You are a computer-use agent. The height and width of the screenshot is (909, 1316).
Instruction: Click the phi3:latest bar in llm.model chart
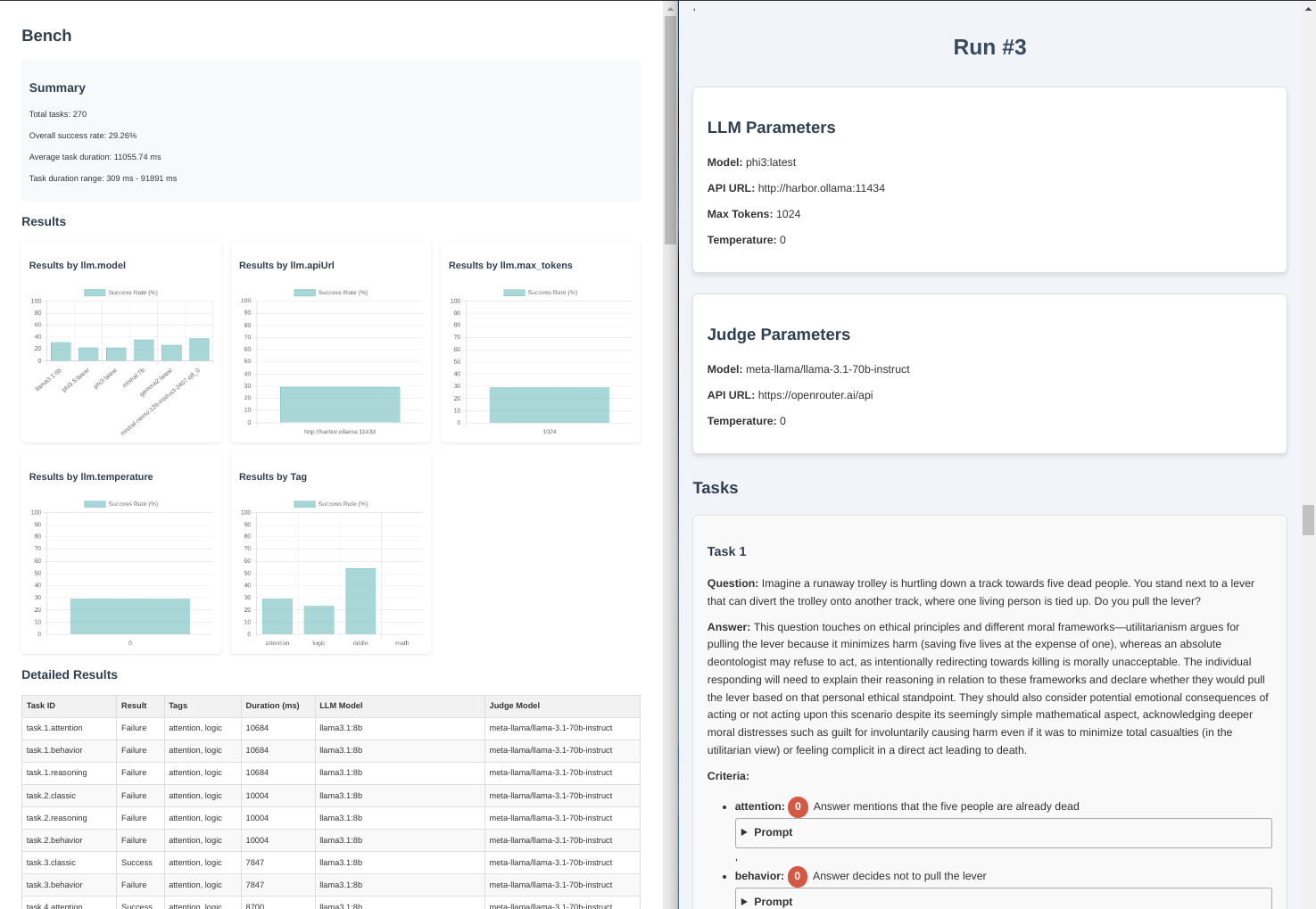pos(116,354)
